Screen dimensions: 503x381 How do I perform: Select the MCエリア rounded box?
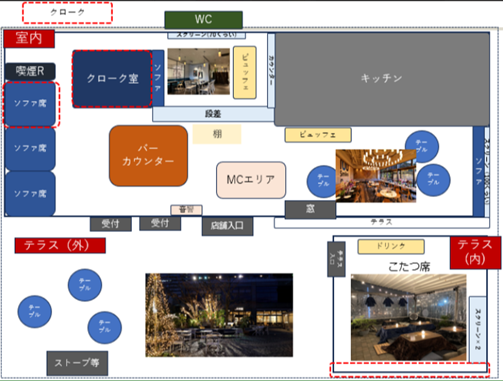pyautogui.click(x=251, y=180)
